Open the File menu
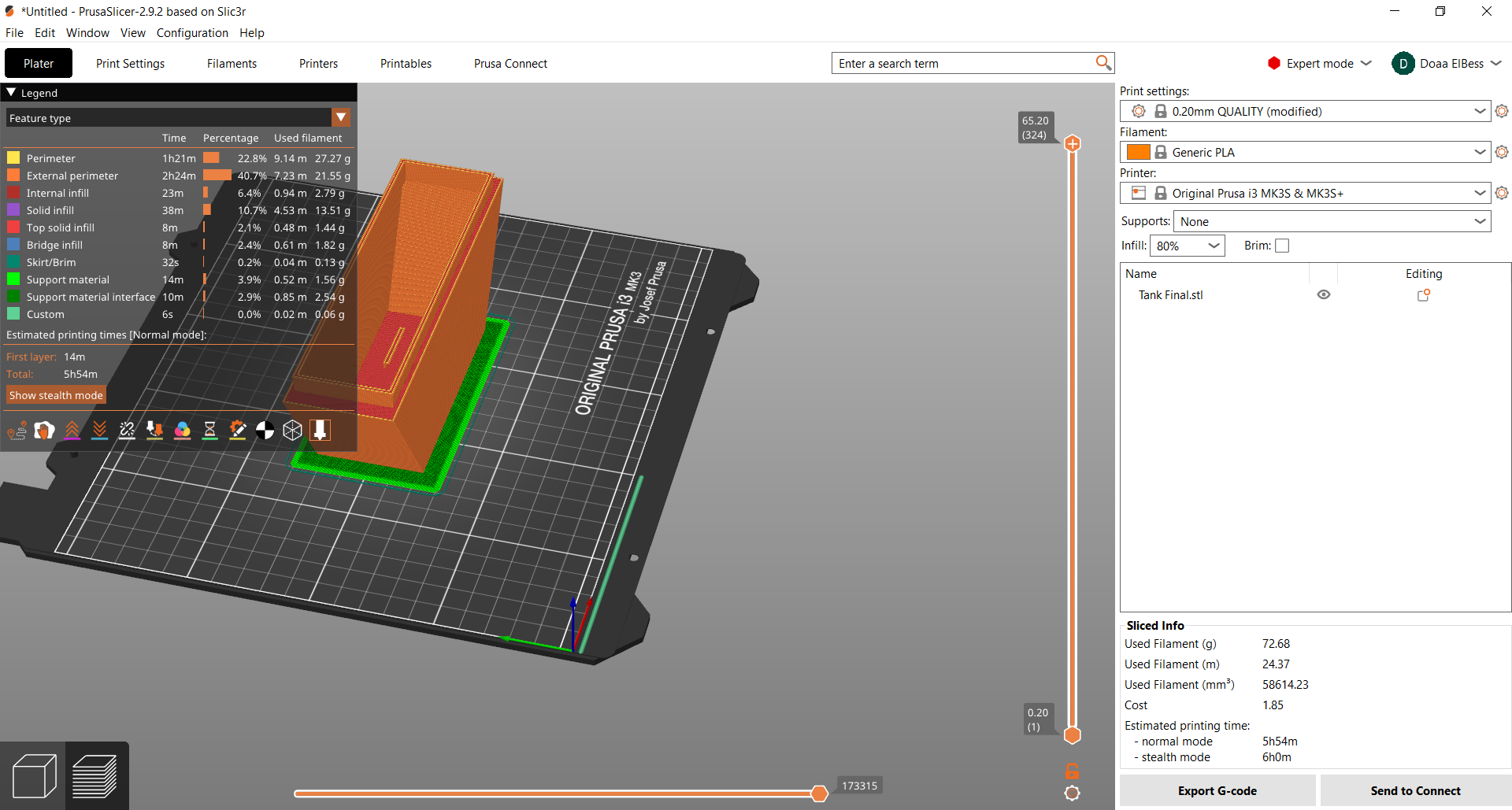1512x810 pixels. (14, 32)
